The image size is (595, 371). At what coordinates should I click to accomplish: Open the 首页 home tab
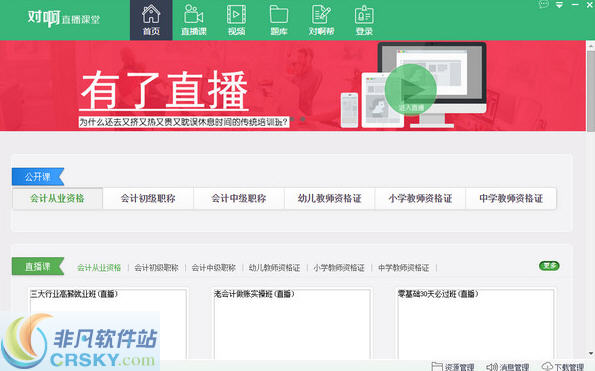151,20
